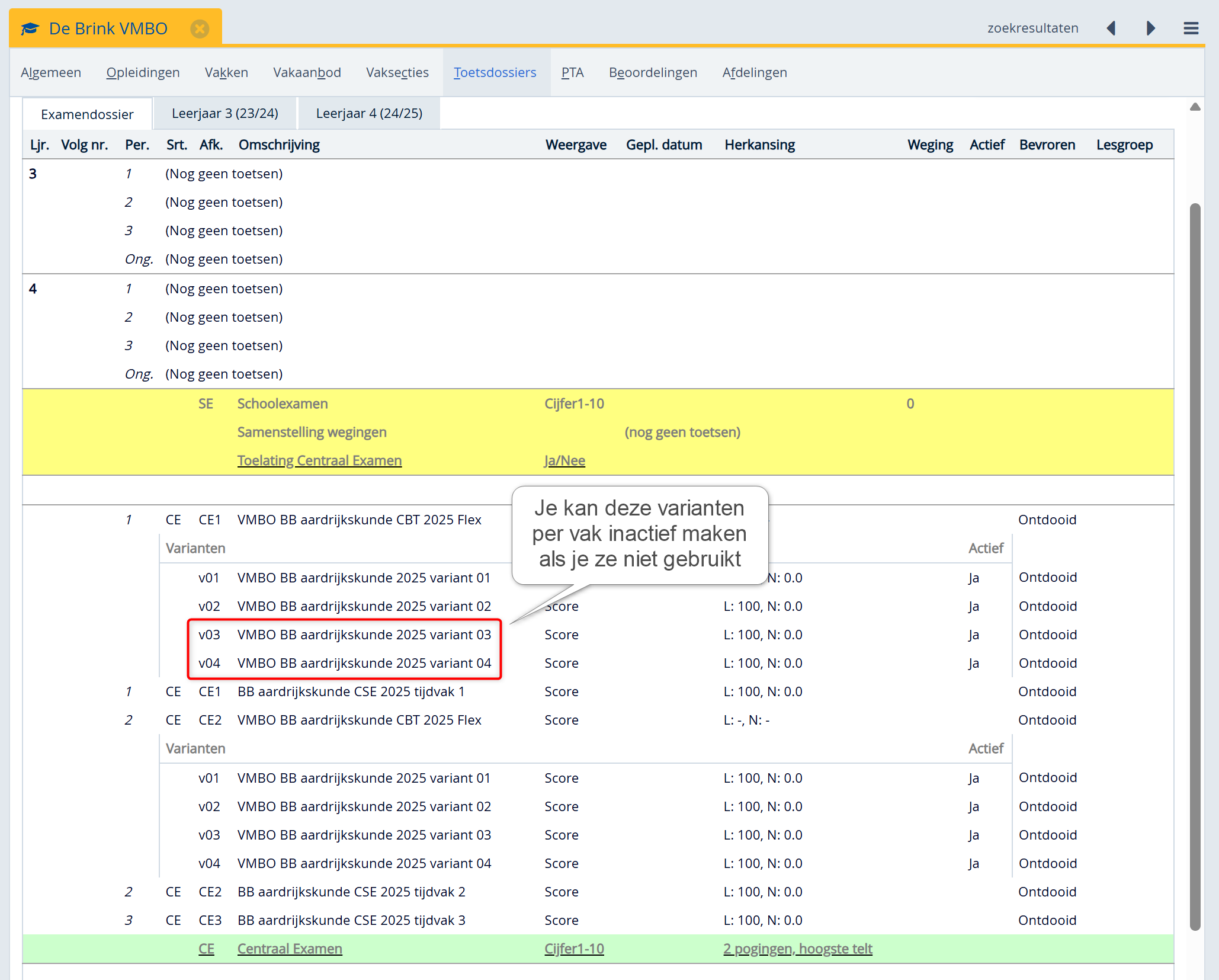Click the graduation cap icon
Viewport: 1219px width, 980px height.
30,28
